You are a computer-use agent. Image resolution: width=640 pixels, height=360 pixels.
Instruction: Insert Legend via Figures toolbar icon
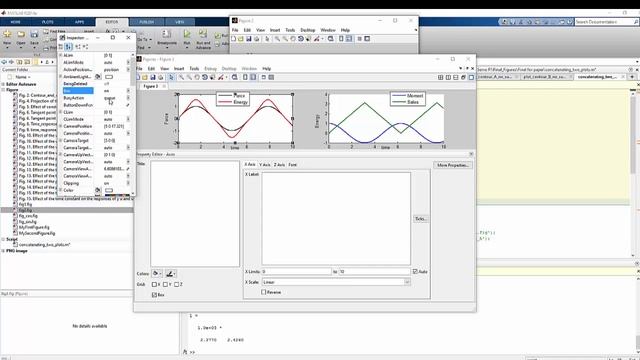click(x=253, y=77)
